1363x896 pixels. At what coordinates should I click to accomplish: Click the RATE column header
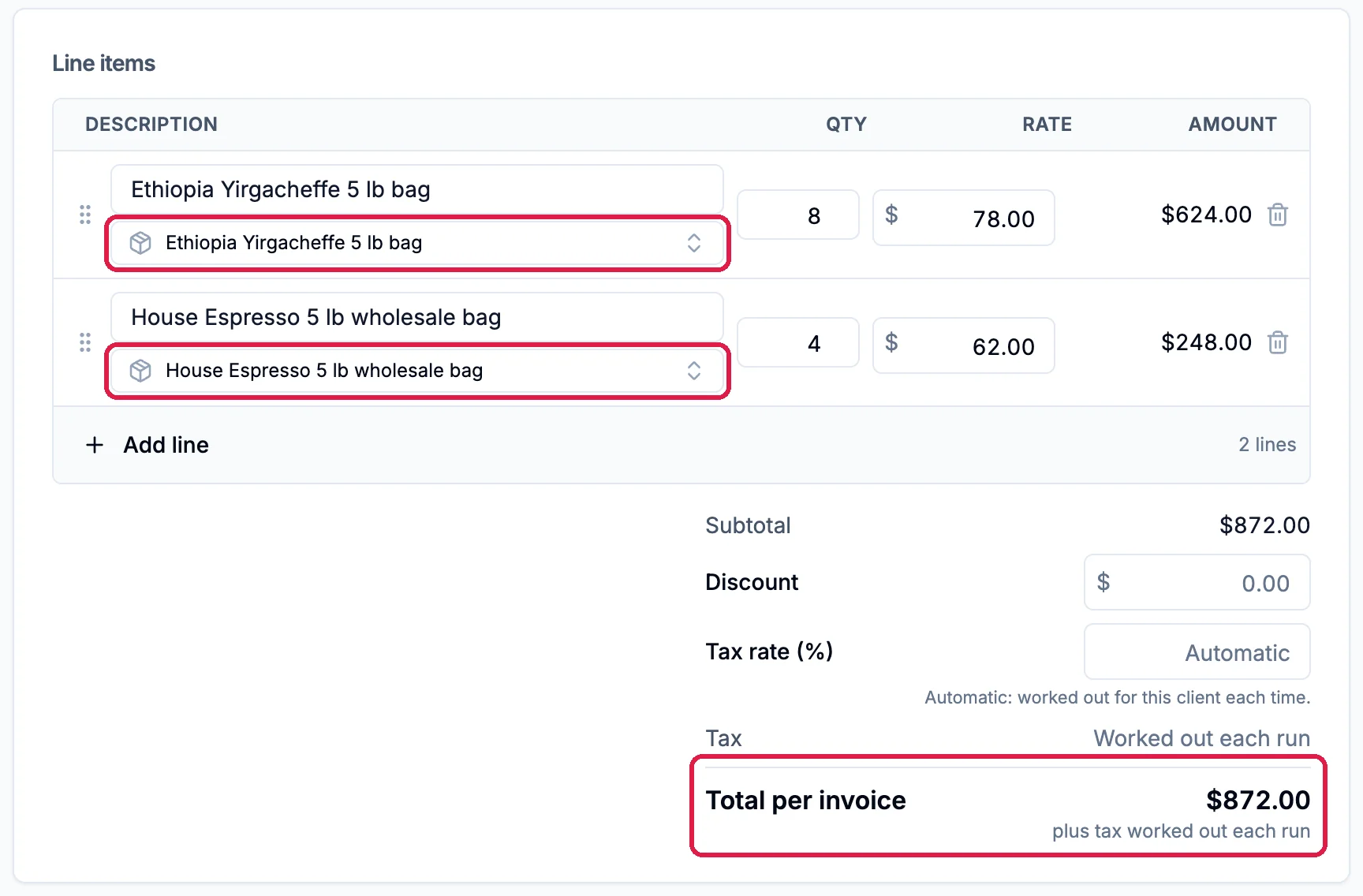[x=1047, y=125]
